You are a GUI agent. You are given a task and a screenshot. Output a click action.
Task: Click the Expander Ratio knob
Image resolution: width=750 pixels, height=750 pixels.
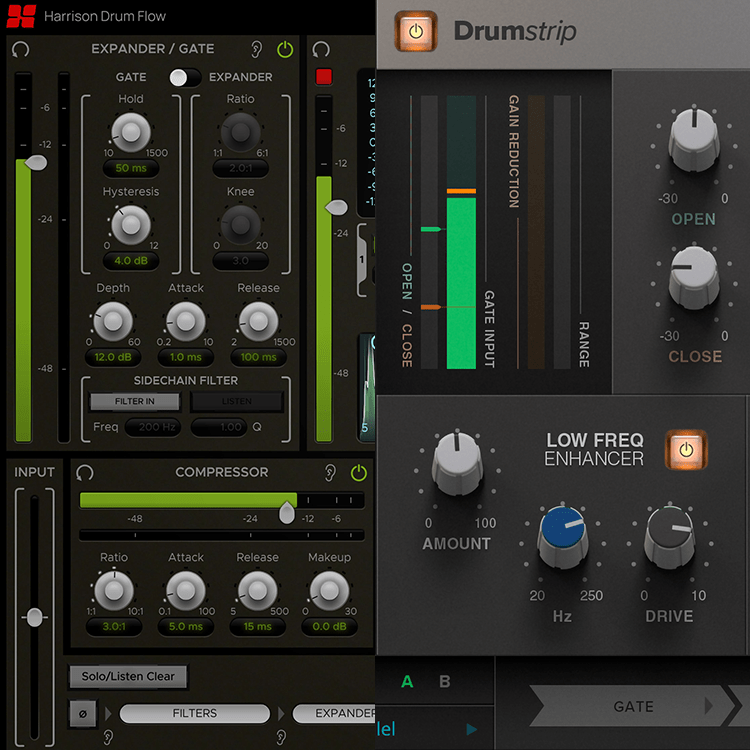241,132
